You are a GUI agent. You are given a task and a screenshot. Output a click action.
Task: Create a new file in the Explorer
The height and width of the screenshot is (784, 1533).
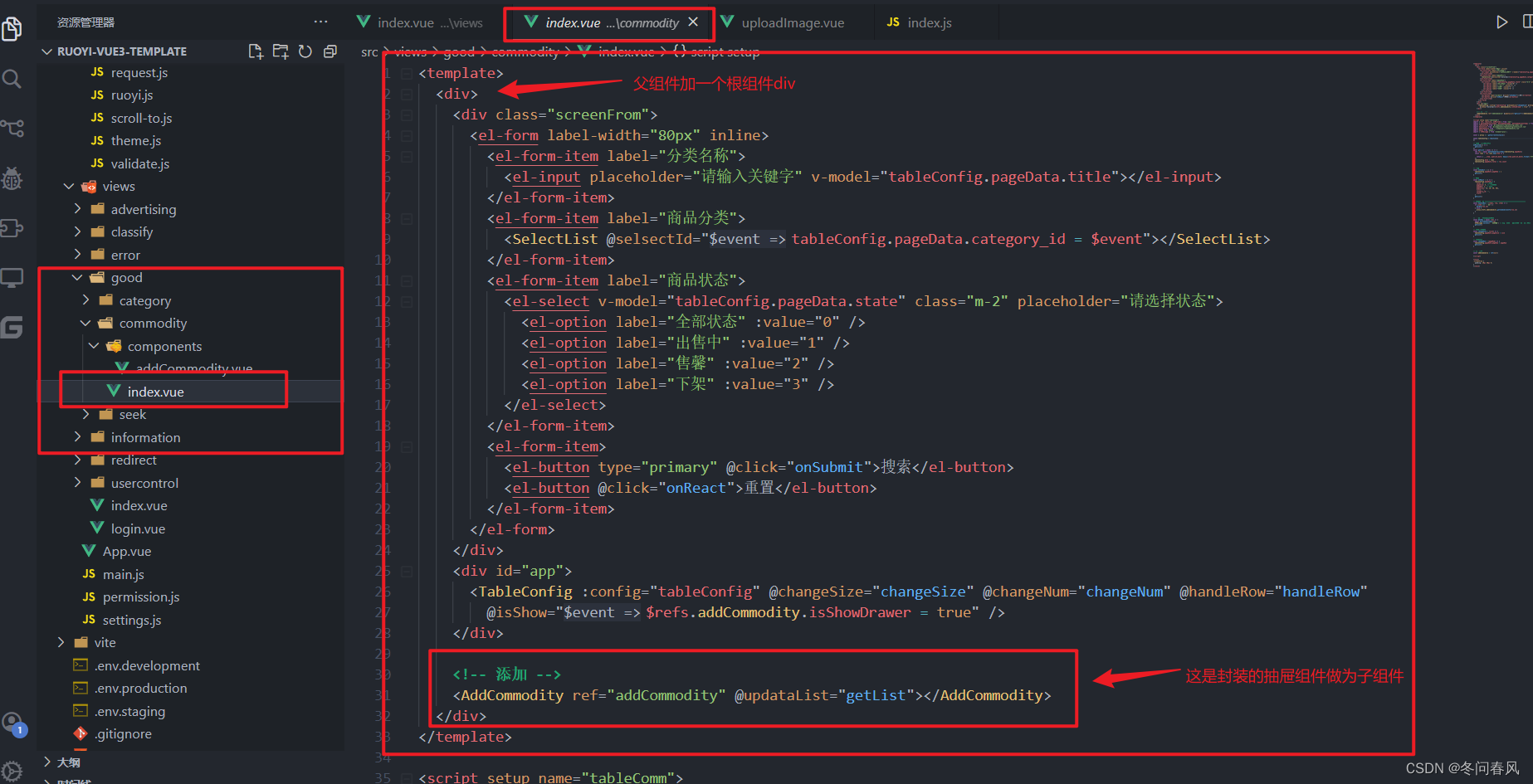(256, 51)
